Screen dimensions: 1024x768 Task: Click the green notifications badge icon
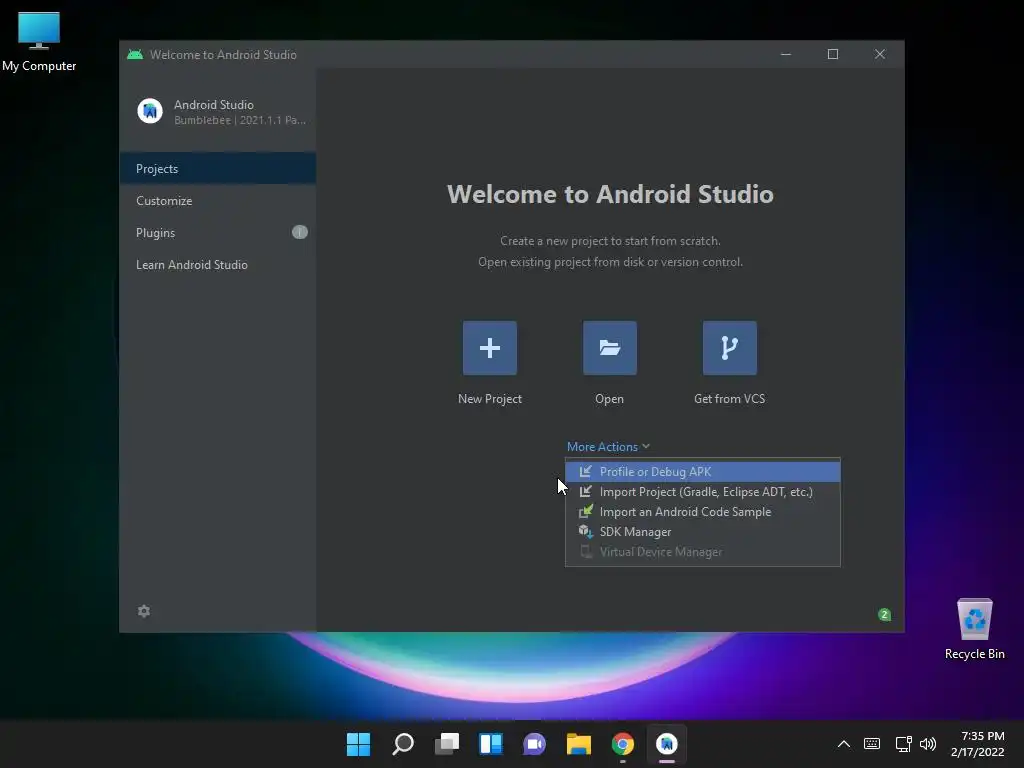884,615
